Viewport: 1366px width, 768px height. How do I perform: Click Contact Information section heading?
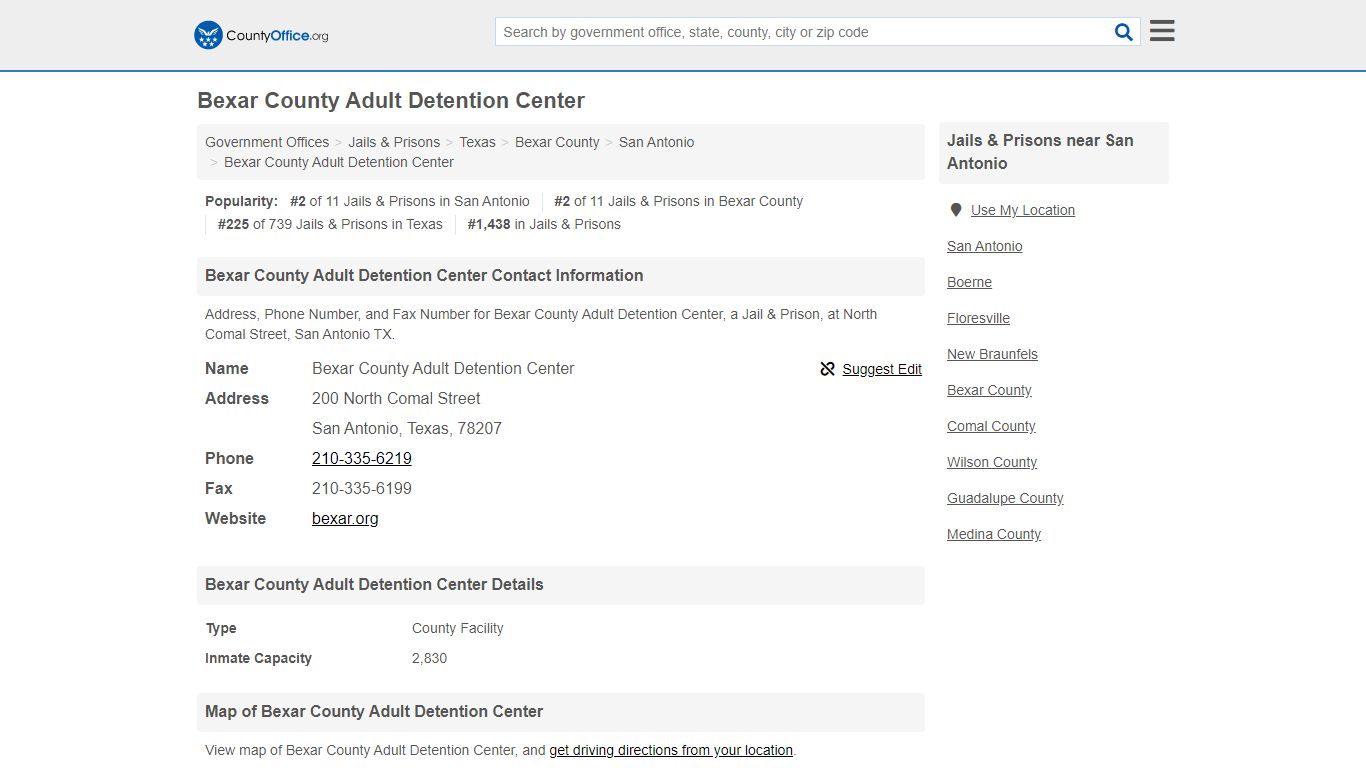point(424,276)
